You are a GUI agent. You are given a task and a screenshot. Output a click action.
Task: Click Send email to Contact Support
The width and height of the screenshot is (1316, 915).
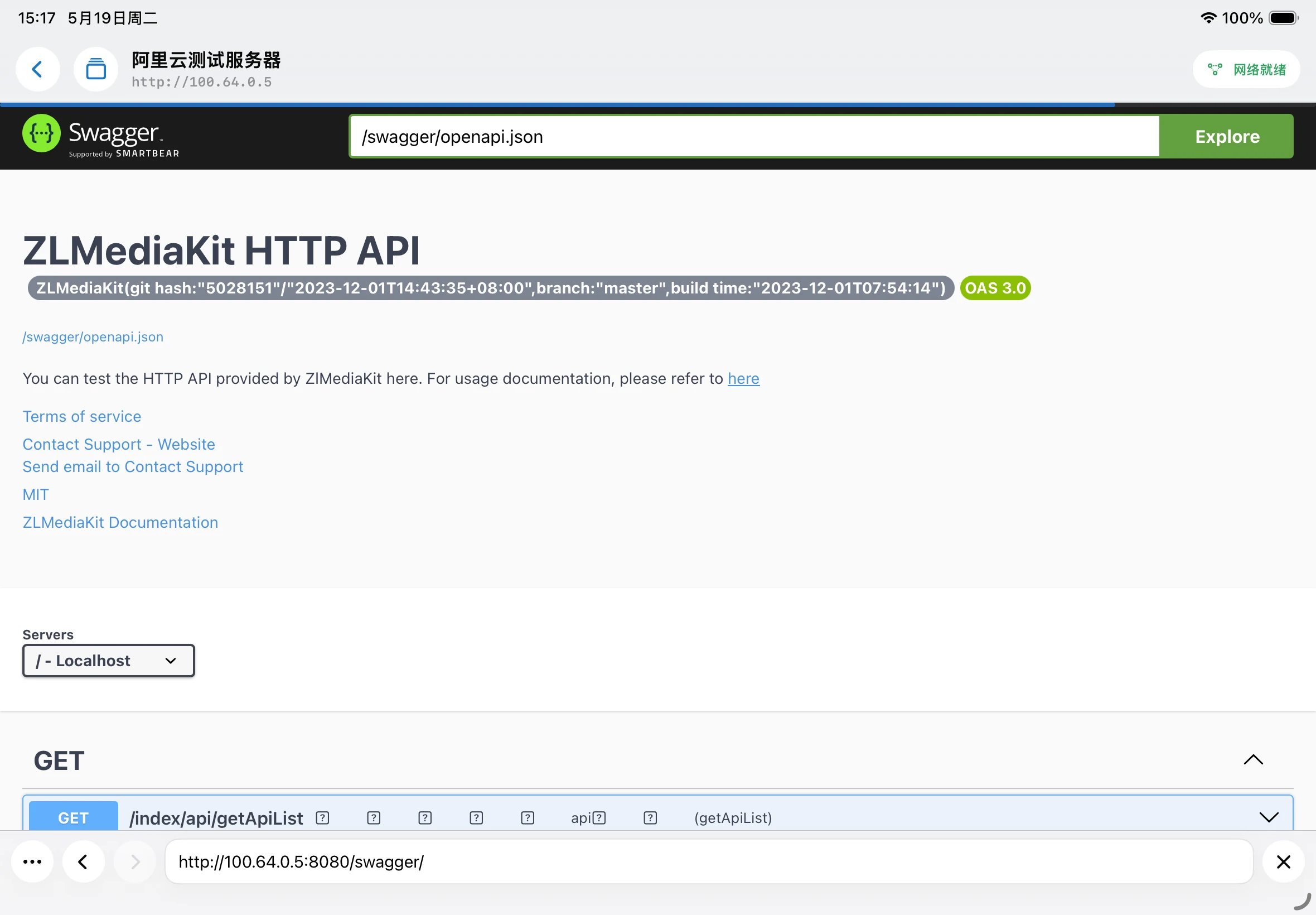[133, 466]
